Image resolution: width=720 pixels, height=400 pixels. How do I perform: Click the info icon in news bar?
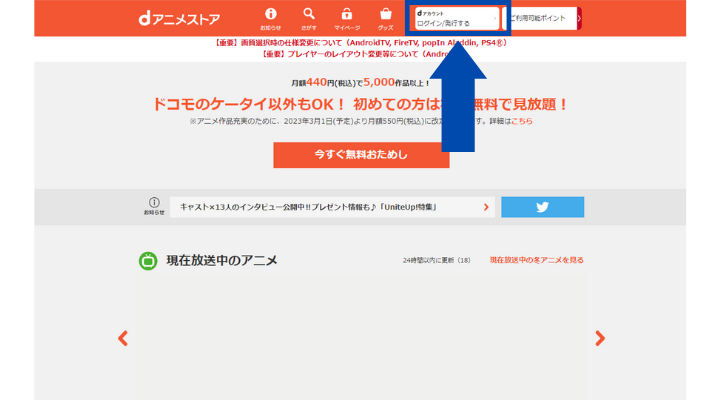pyautogui.click(x=154, y=203)
